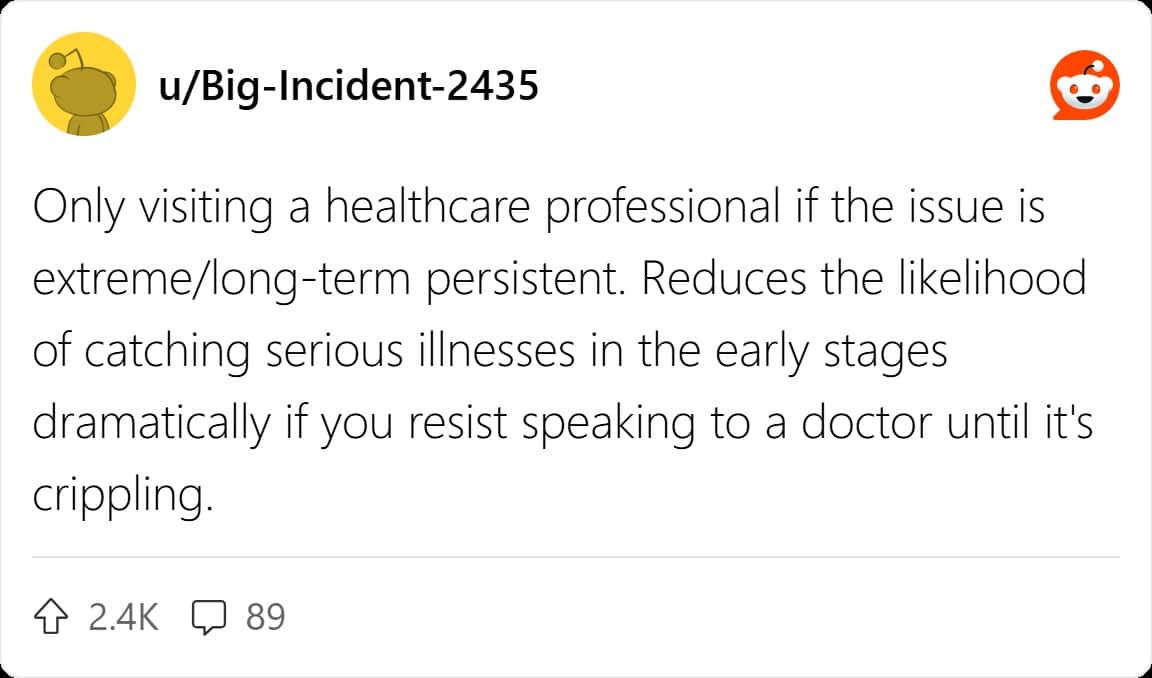Click the words 'Reduces the likelihood'
The image size is (1152, 678).
click(x=864, y=279)
